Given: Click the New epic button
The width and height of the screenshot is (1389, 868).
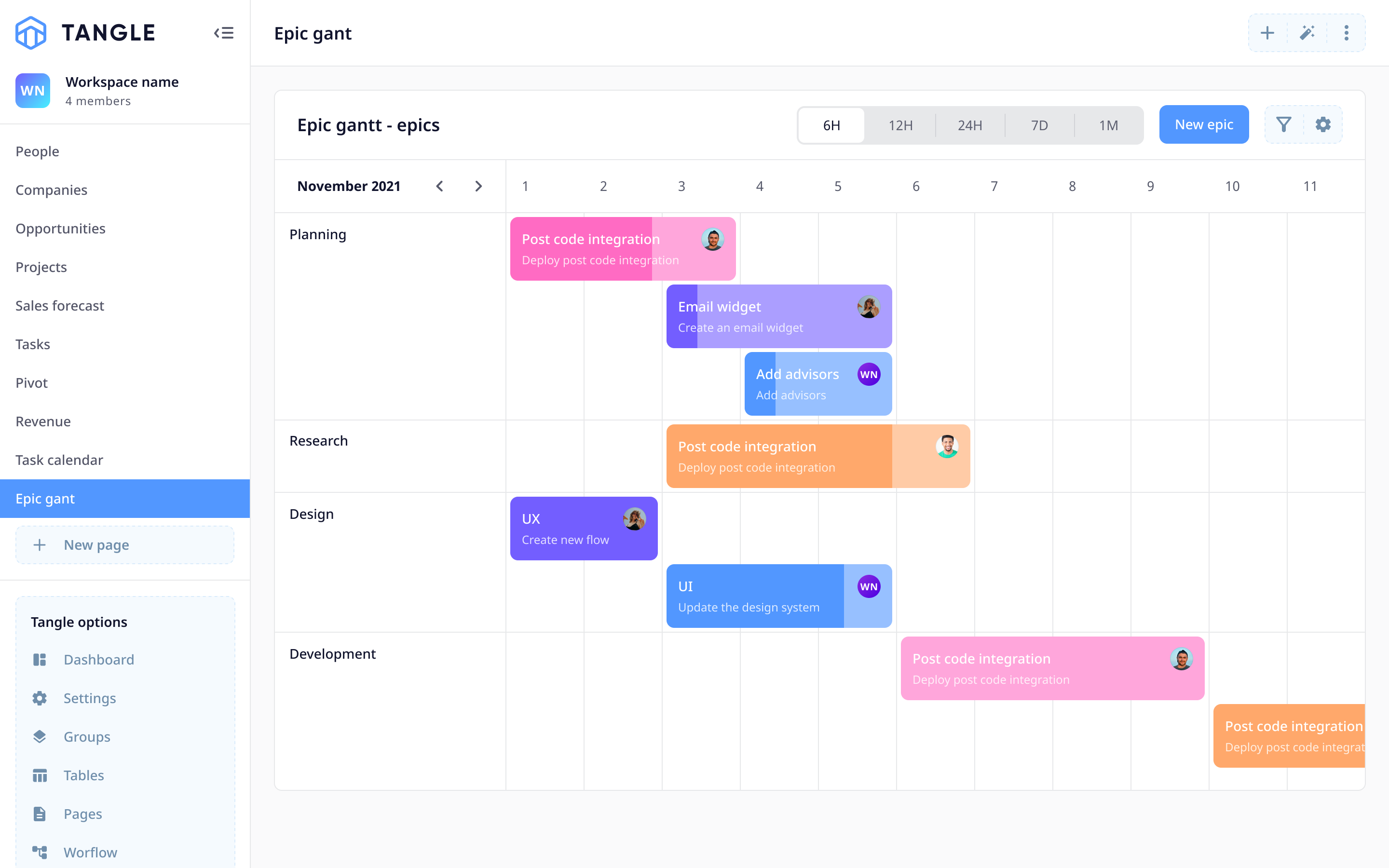Looking at the screenshot, I should (1203, 124).
